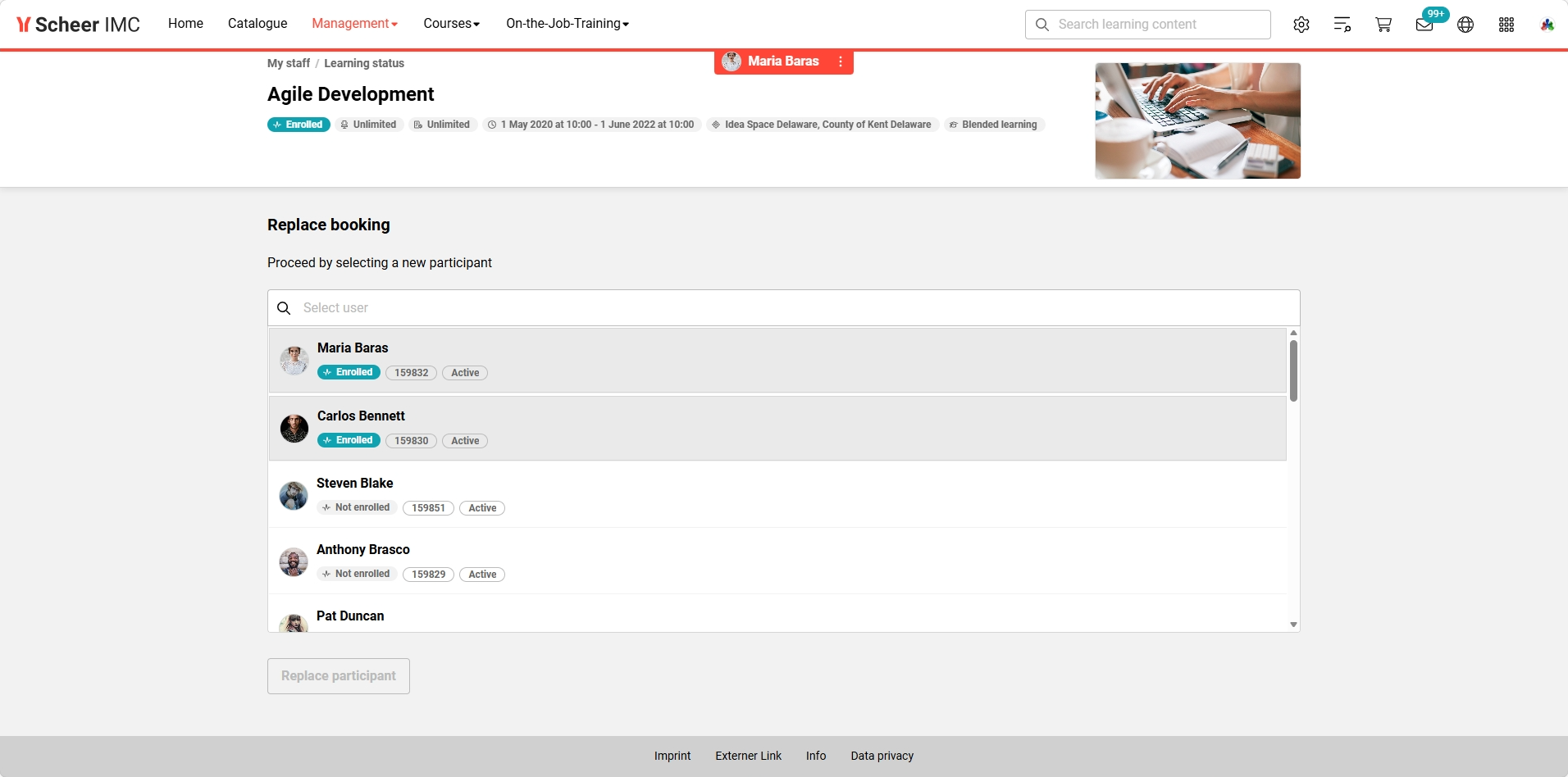Click the course date range tag
The width and height of the screenshot is (1568, 777).
pyautogui.click(x=591, y=125)
